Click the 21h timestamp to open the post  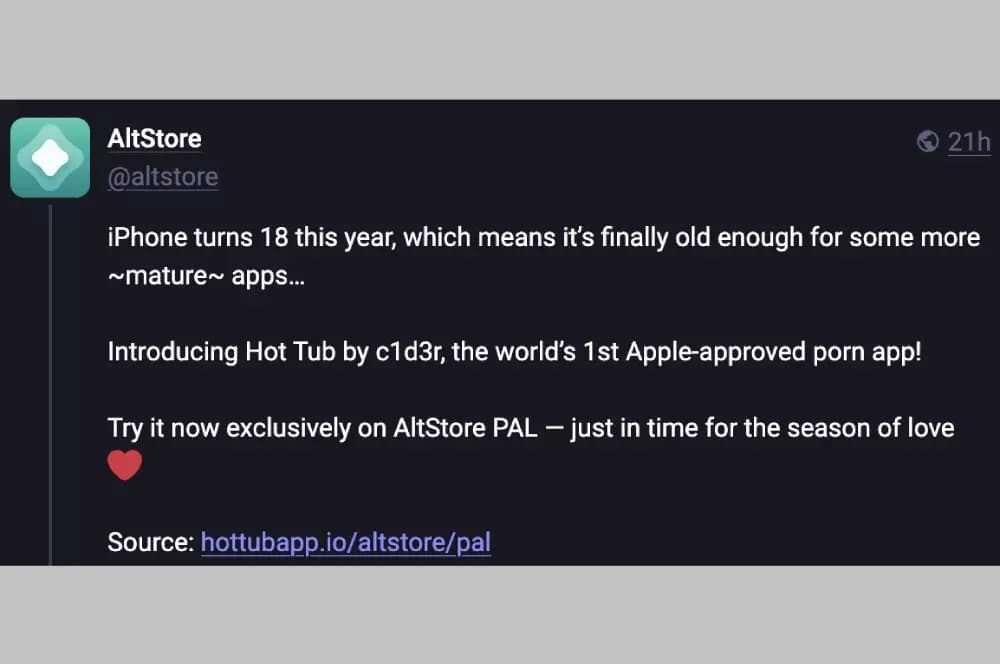coord(968,142)
